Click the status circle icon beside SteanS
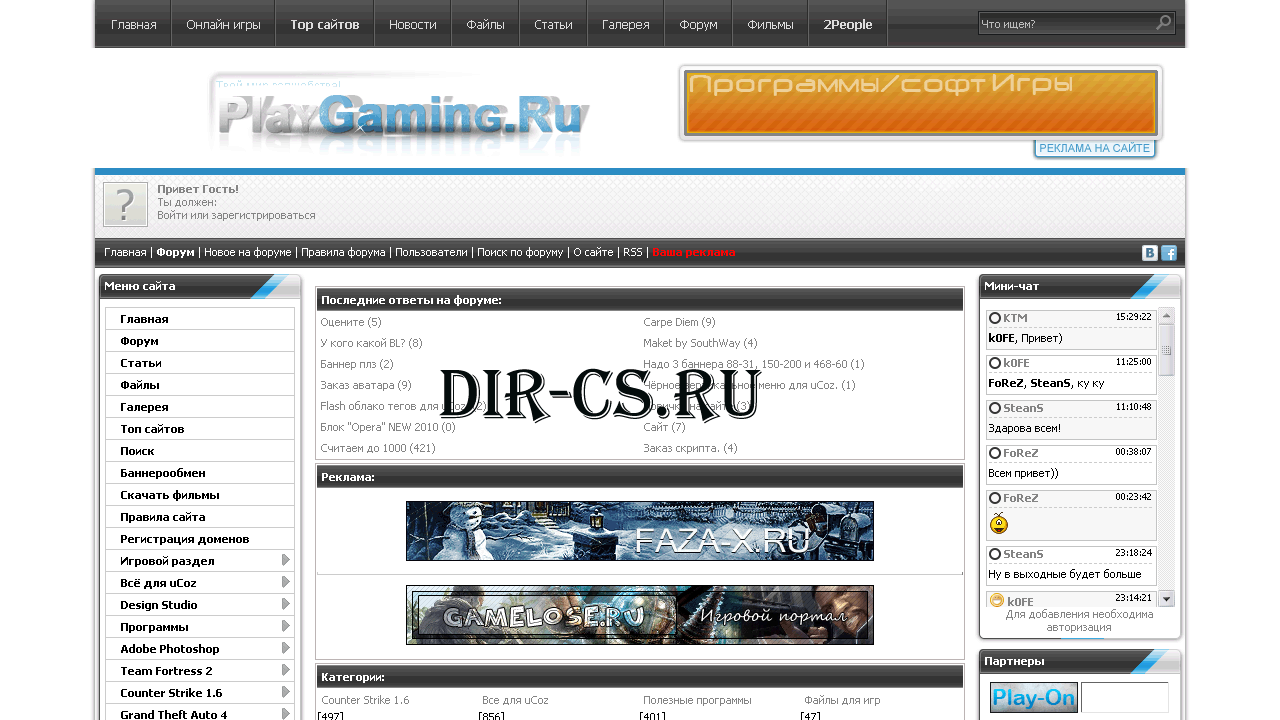The image size is (1280, 720). coord(995,408)
